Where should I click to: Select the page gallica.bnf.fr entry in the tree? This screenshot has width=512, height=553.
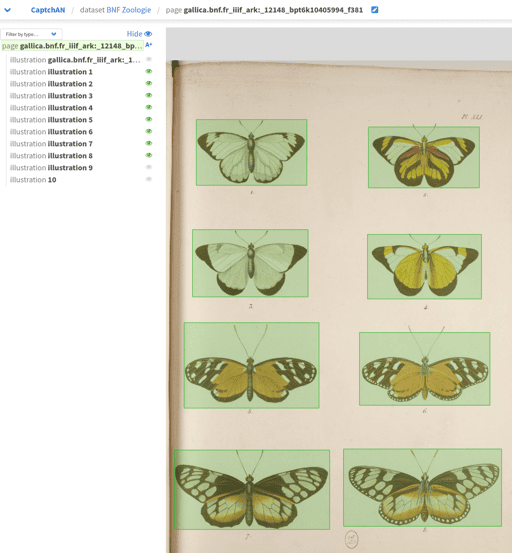(72, 46)
